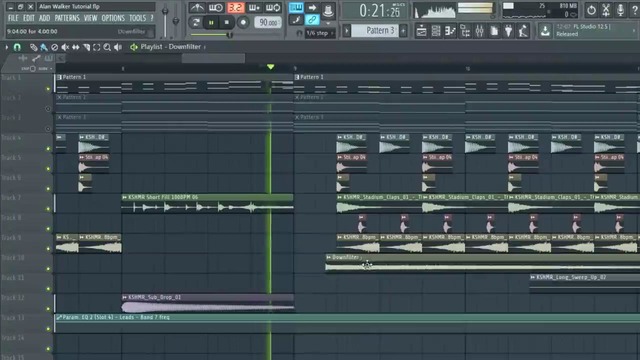Open the FILE menu

(x=13, y=18)
